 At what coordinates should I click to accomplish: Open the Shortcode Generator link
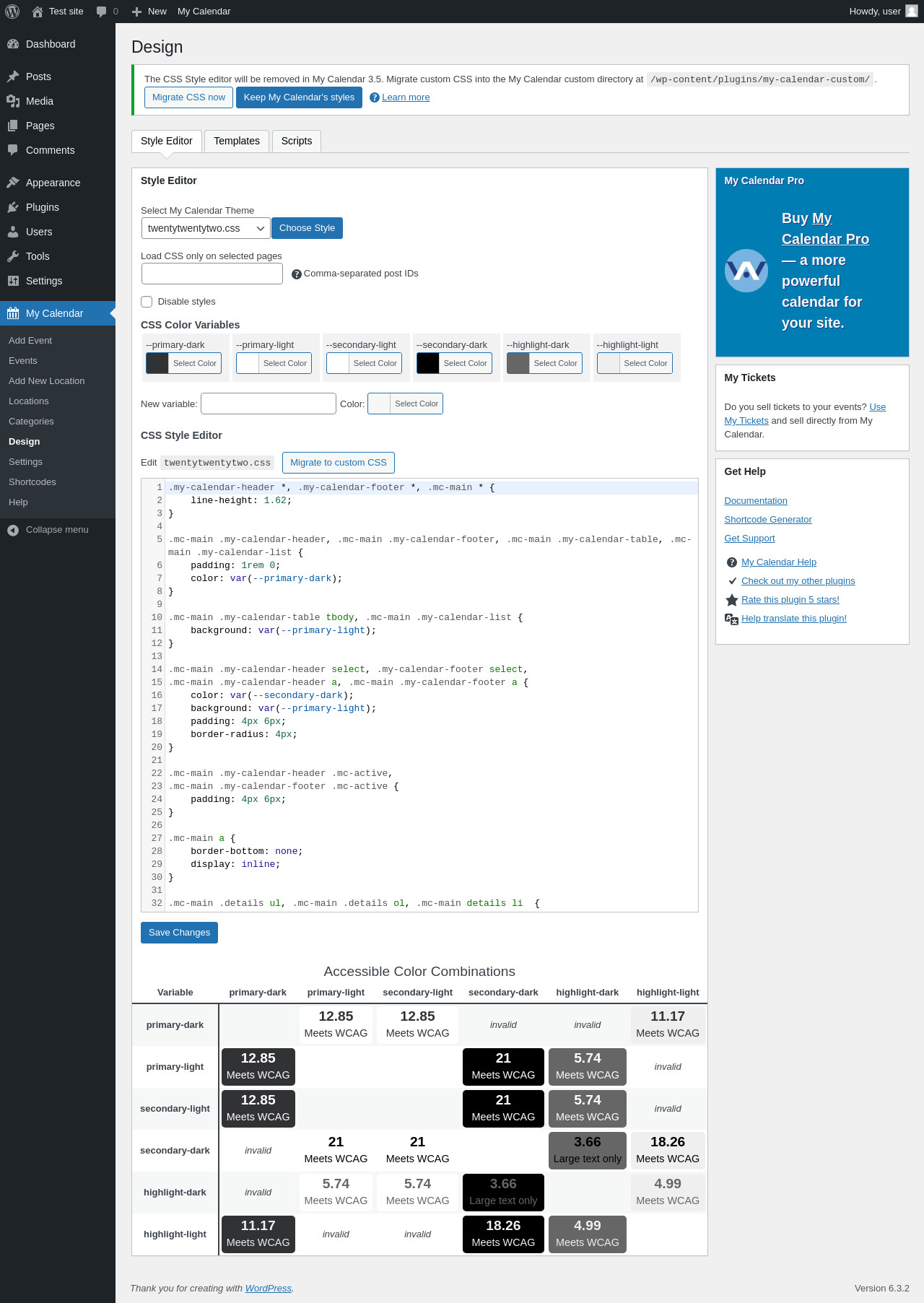[767, 520]
